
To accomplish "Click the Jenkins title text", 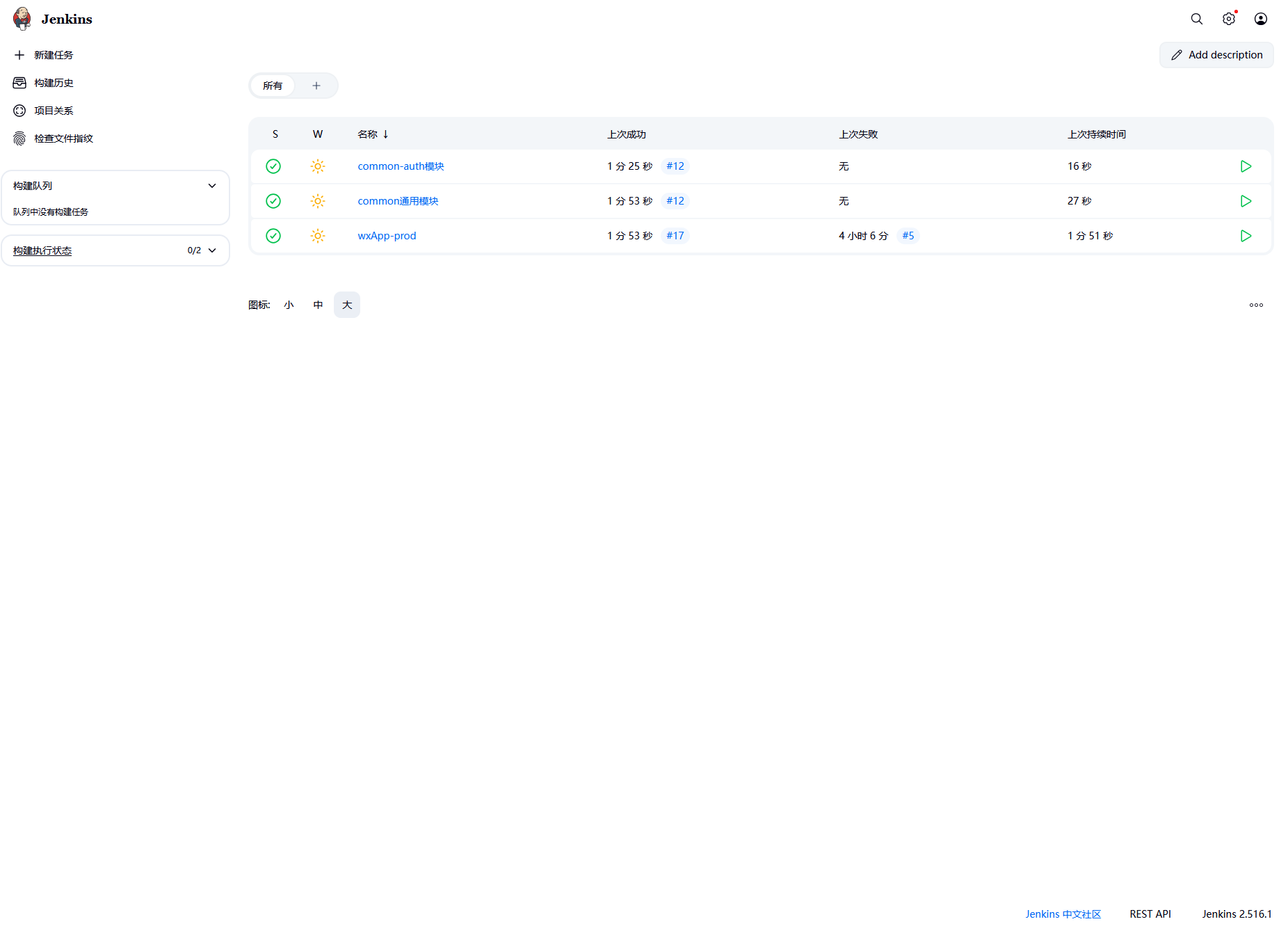I will point(67,19).
